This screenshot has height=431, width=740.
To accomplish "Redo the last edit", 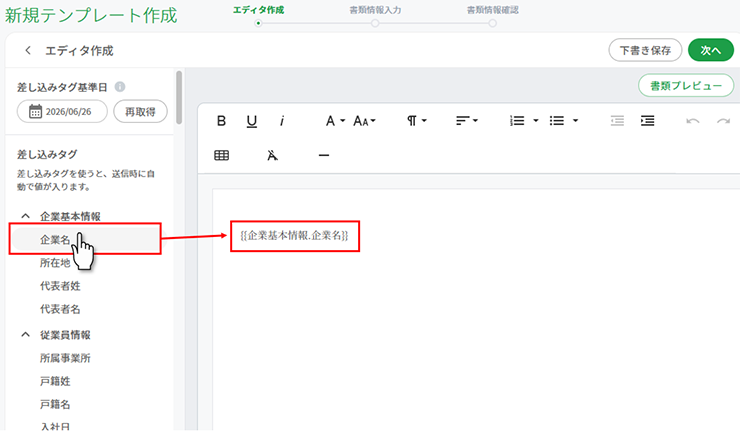I will pos(723,121).
